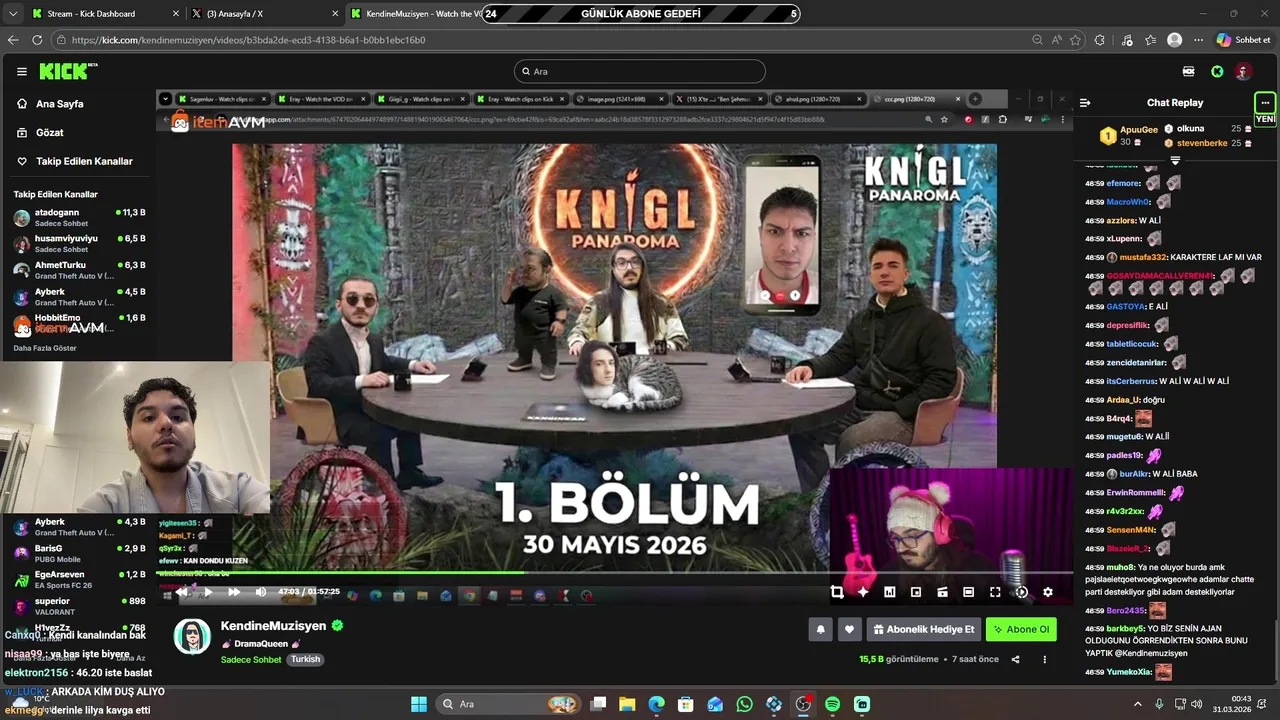Image resolution: width=1280 pixels, height=720 pixels.
Task: Add page to favorites star
Action: coord(1075,40)
